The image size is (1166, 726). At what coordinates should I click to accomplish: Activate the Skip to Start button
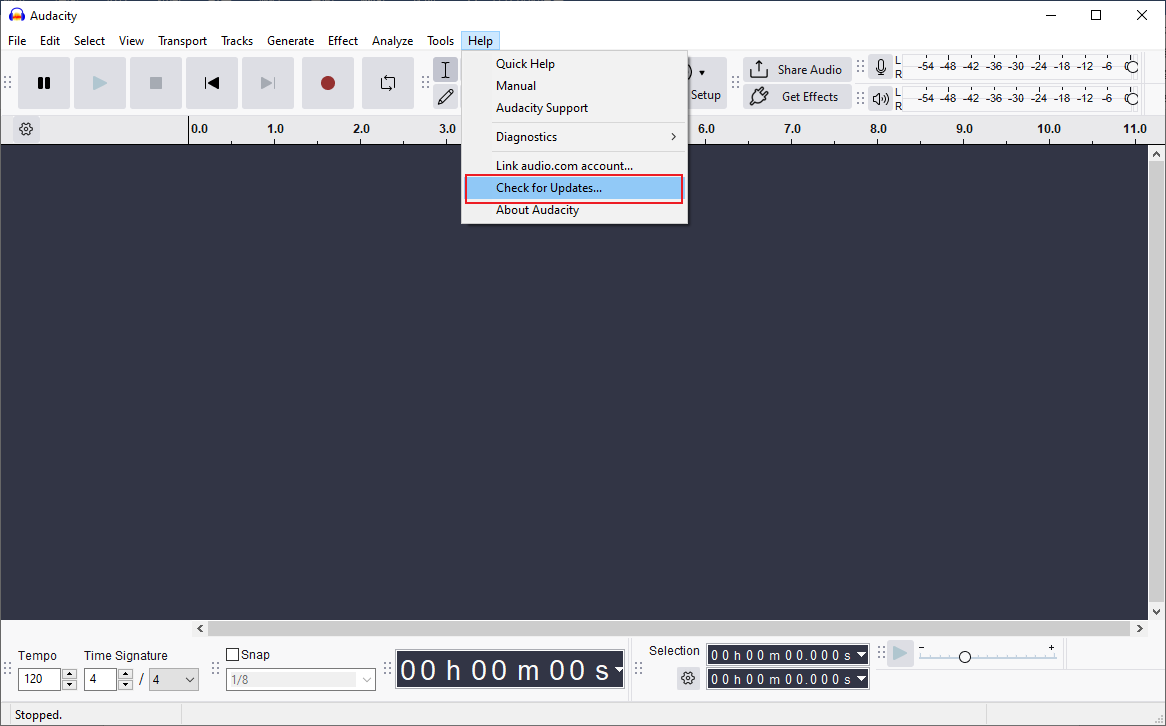point(211,83)
